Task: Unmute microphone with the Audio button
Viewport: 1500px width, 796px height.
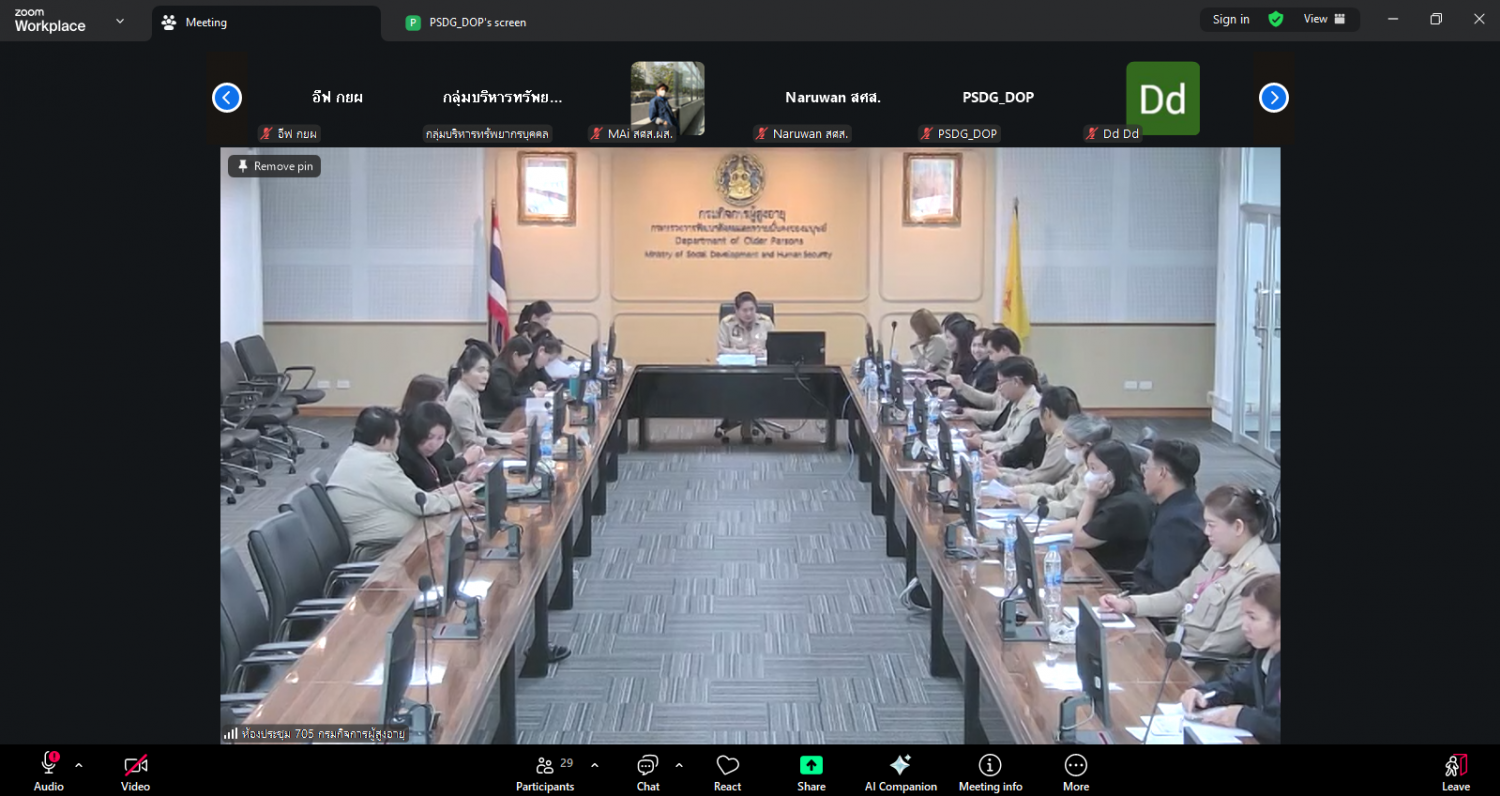Action: coord(48,770)
